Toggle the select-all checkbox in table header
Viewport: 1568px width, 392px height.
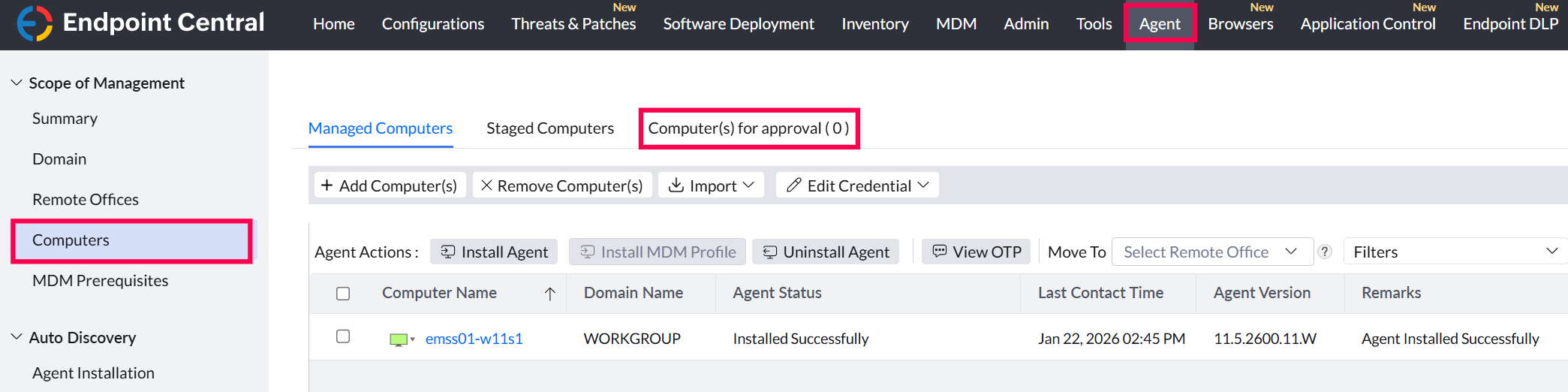click(x=343, y=294)
